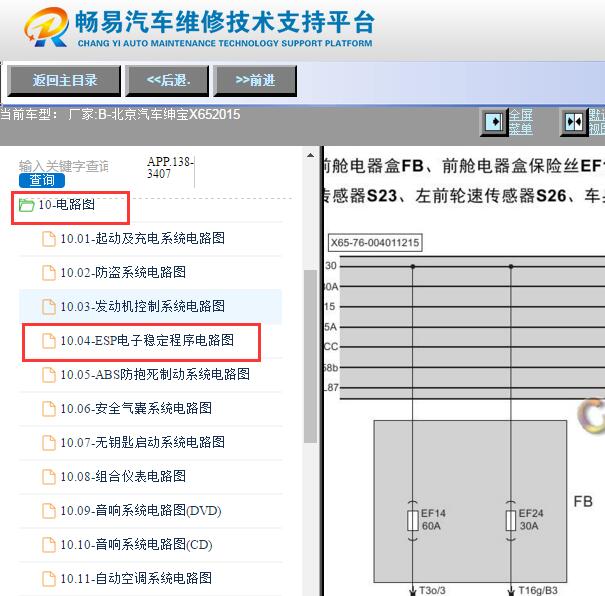Image resolution: width=605 pixels, height=596 pixels.
Task: Go forward with the >>前进 button
Action: click(255, 81)
